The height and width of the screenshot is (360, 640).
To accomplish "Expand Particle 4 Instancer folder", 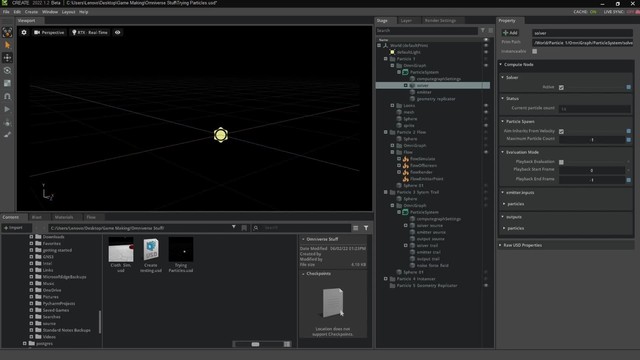I will coord(386,279).
